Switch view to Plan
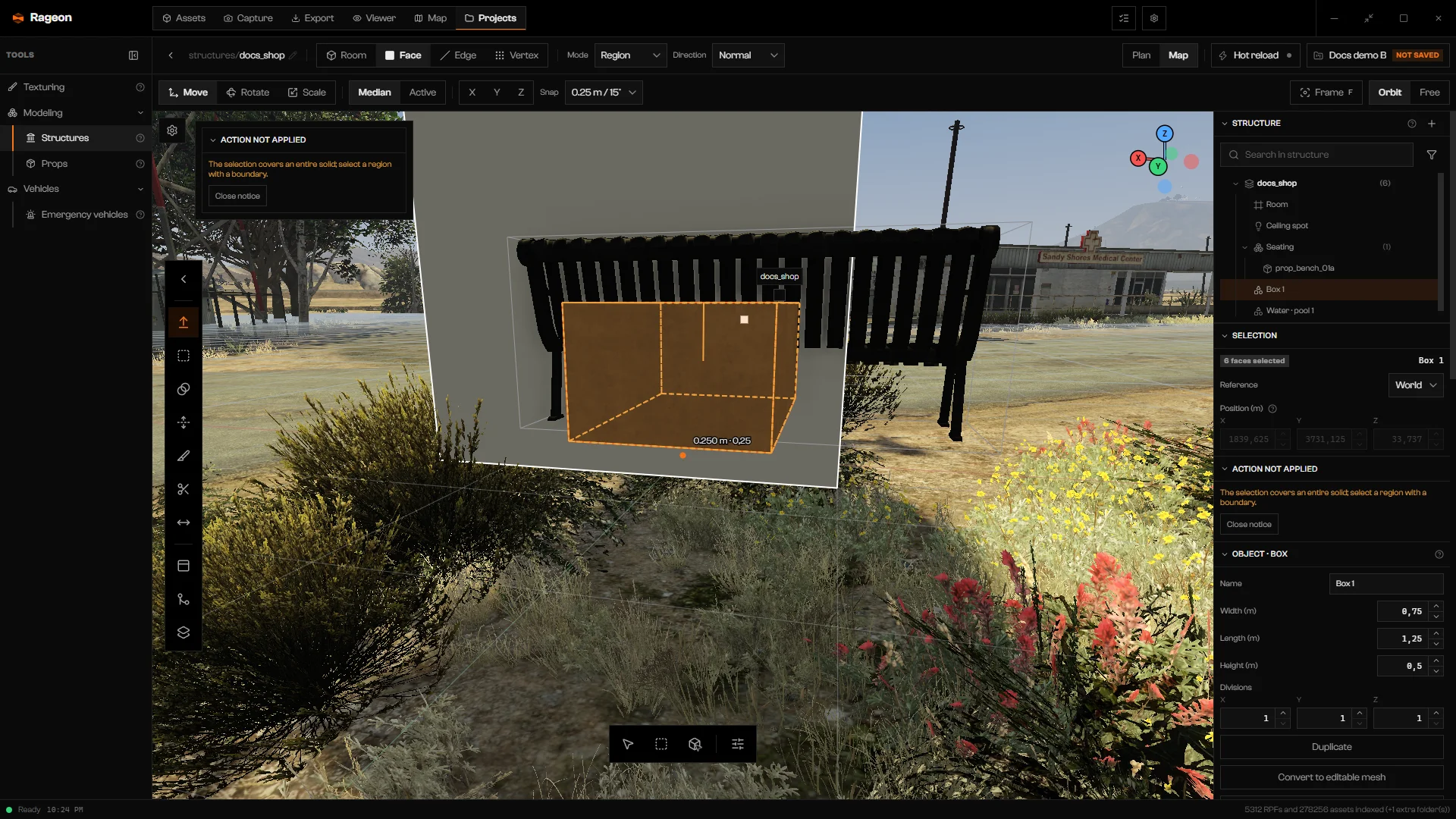 point(1141,55)
